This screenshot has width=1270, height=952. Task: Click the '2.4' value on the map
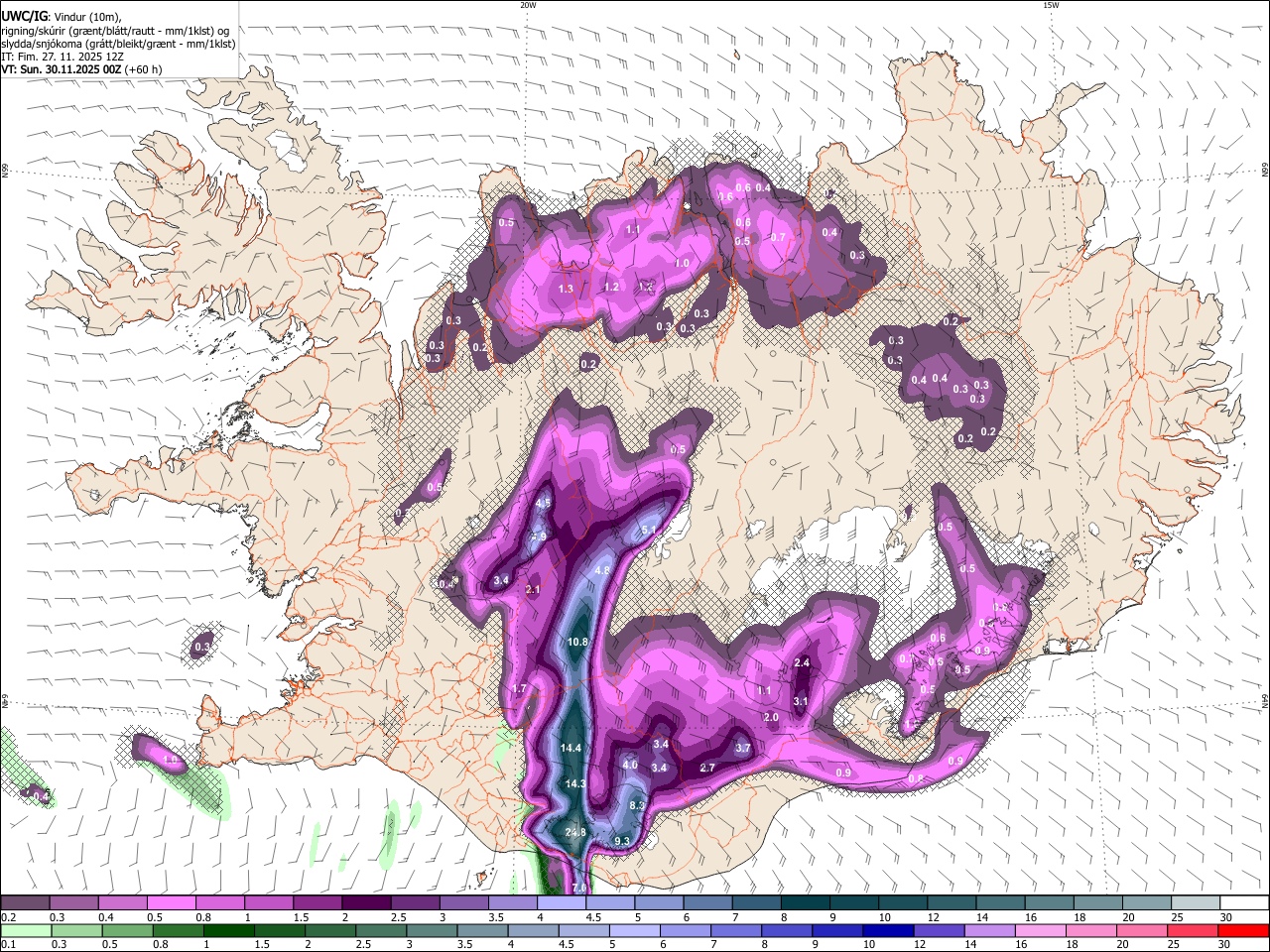point(803,663)
